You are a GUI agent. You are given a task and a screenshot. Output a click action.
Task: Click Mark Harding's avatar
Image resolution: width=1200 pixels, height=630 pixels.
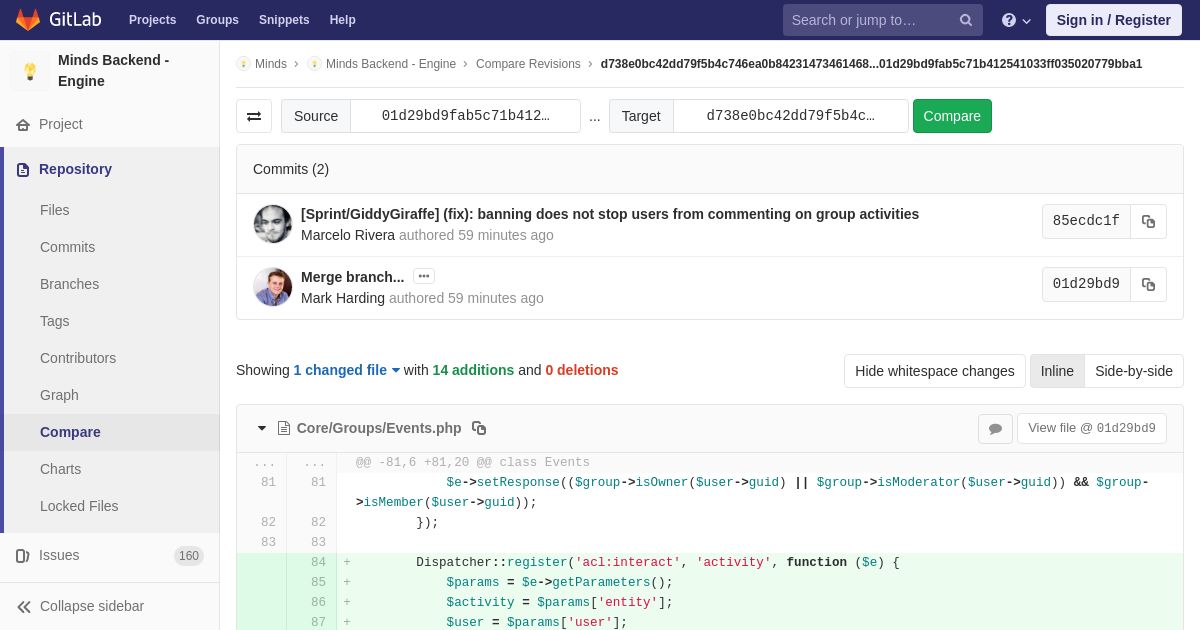tap(273, 287)
